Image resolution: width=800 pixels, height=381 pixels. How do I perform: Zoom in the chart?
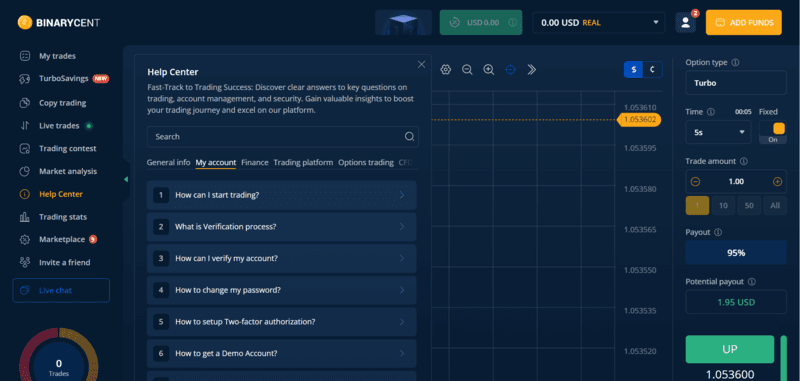click(x=489, y=70)
